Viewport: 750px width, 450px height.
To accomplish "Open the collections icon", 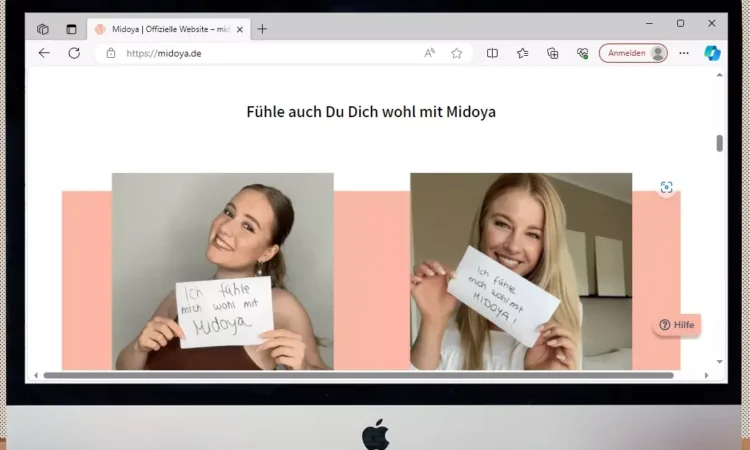I will (552, 53).
